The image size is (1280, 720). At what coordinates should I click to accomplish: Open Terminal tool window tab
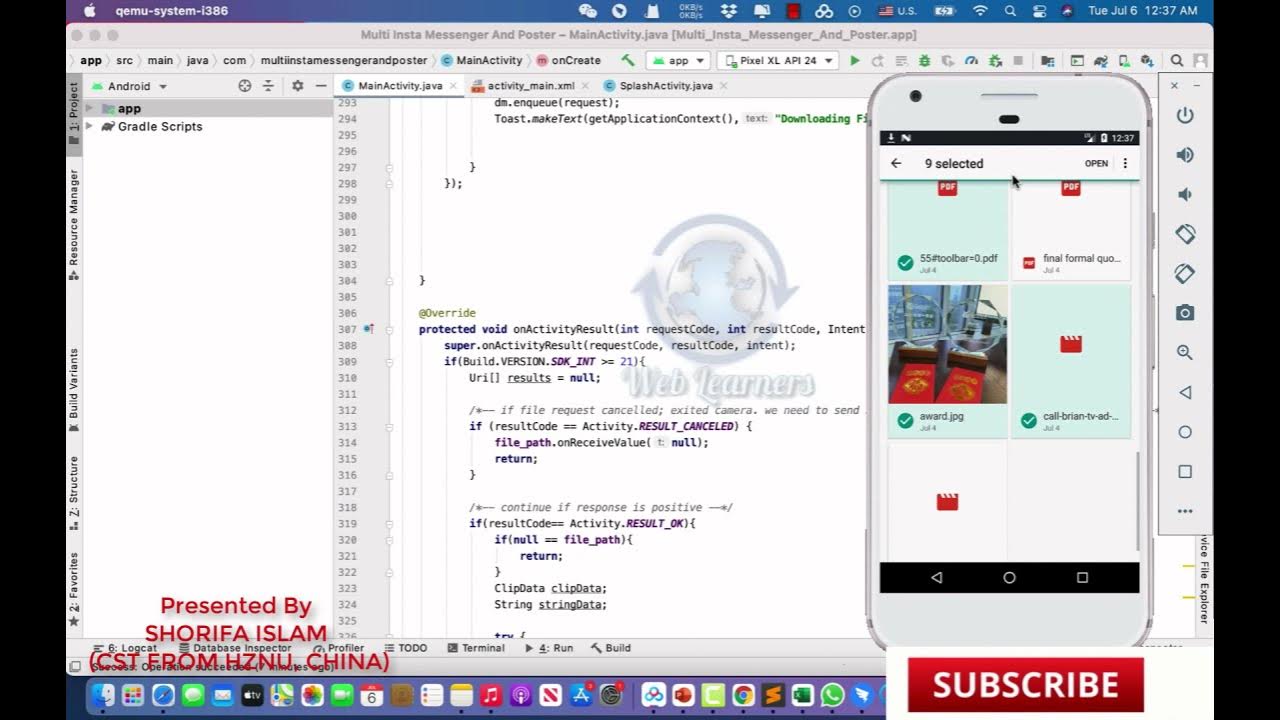[476, 648]
